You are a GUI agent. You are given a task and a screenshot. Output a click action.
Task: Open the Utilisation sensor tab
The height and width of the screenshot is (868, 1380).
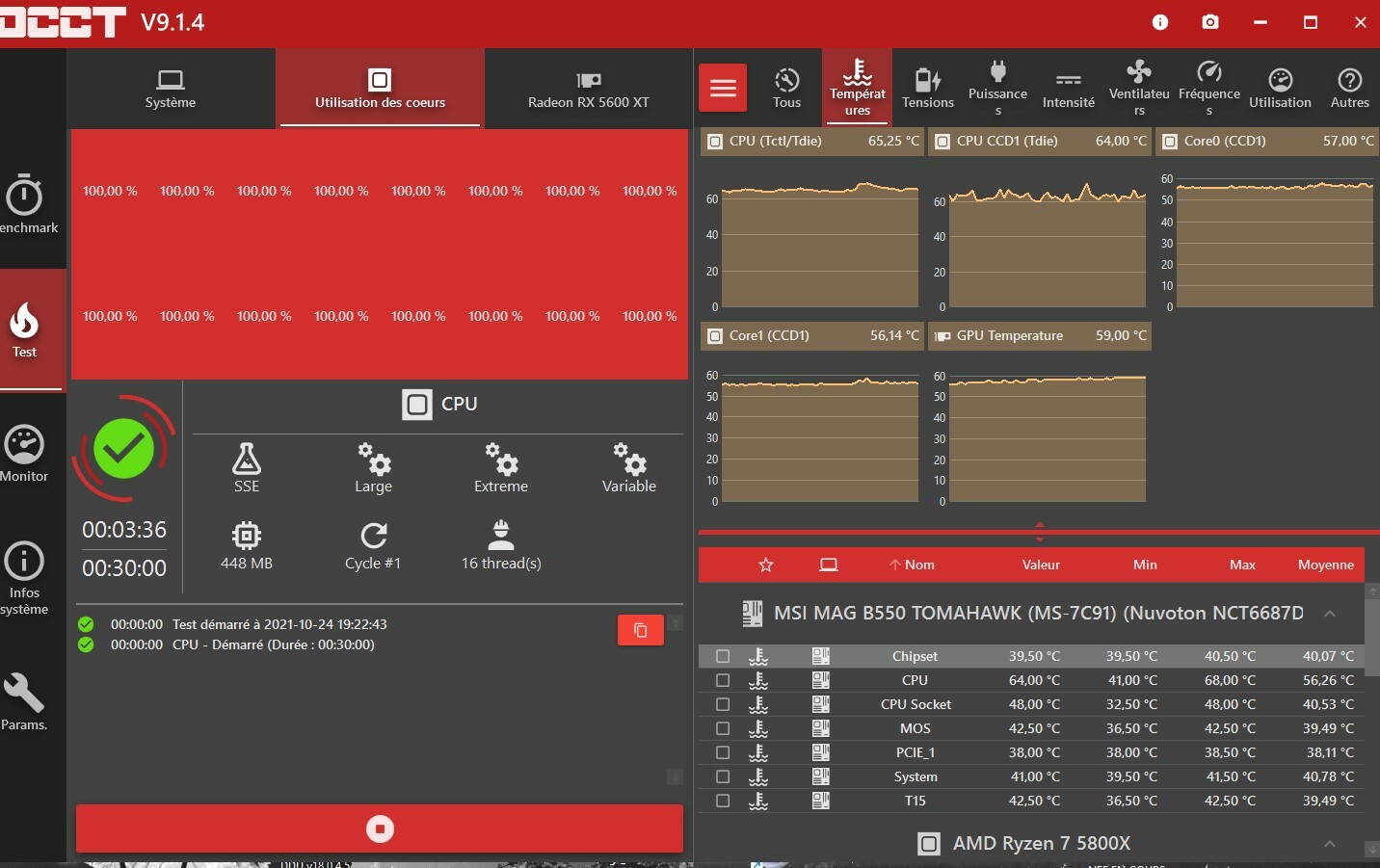1280,89
